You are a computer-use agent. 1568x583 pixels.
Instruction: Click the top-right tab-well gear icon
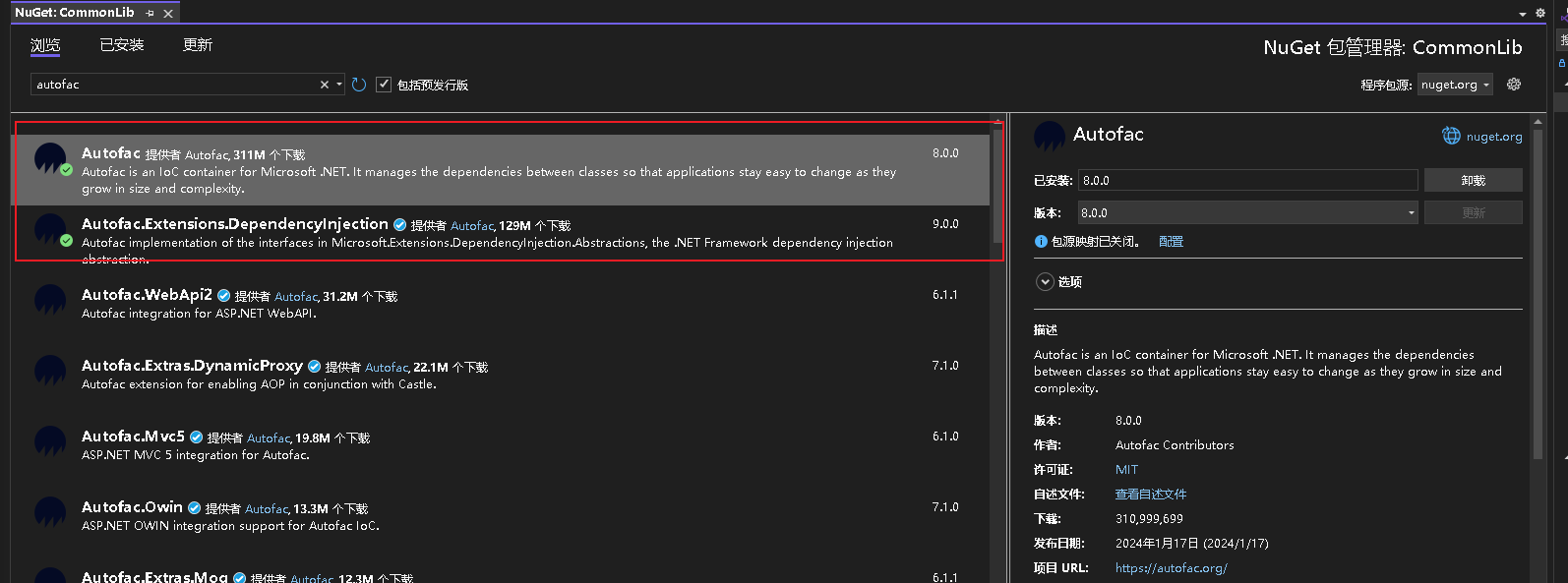point(1540,13)
